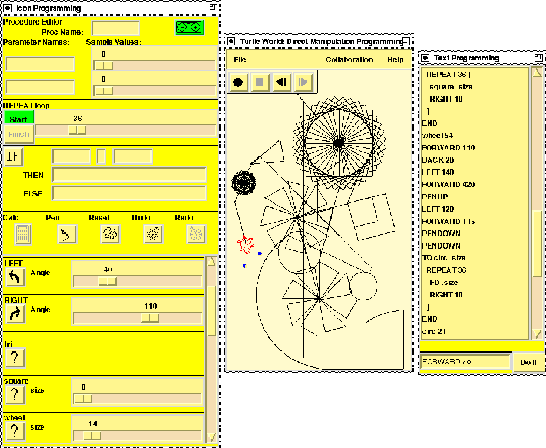This screenshot has width=546, height=448.
Task: Click the icon list scrollbar up arrow
Action: pos(211,262)
